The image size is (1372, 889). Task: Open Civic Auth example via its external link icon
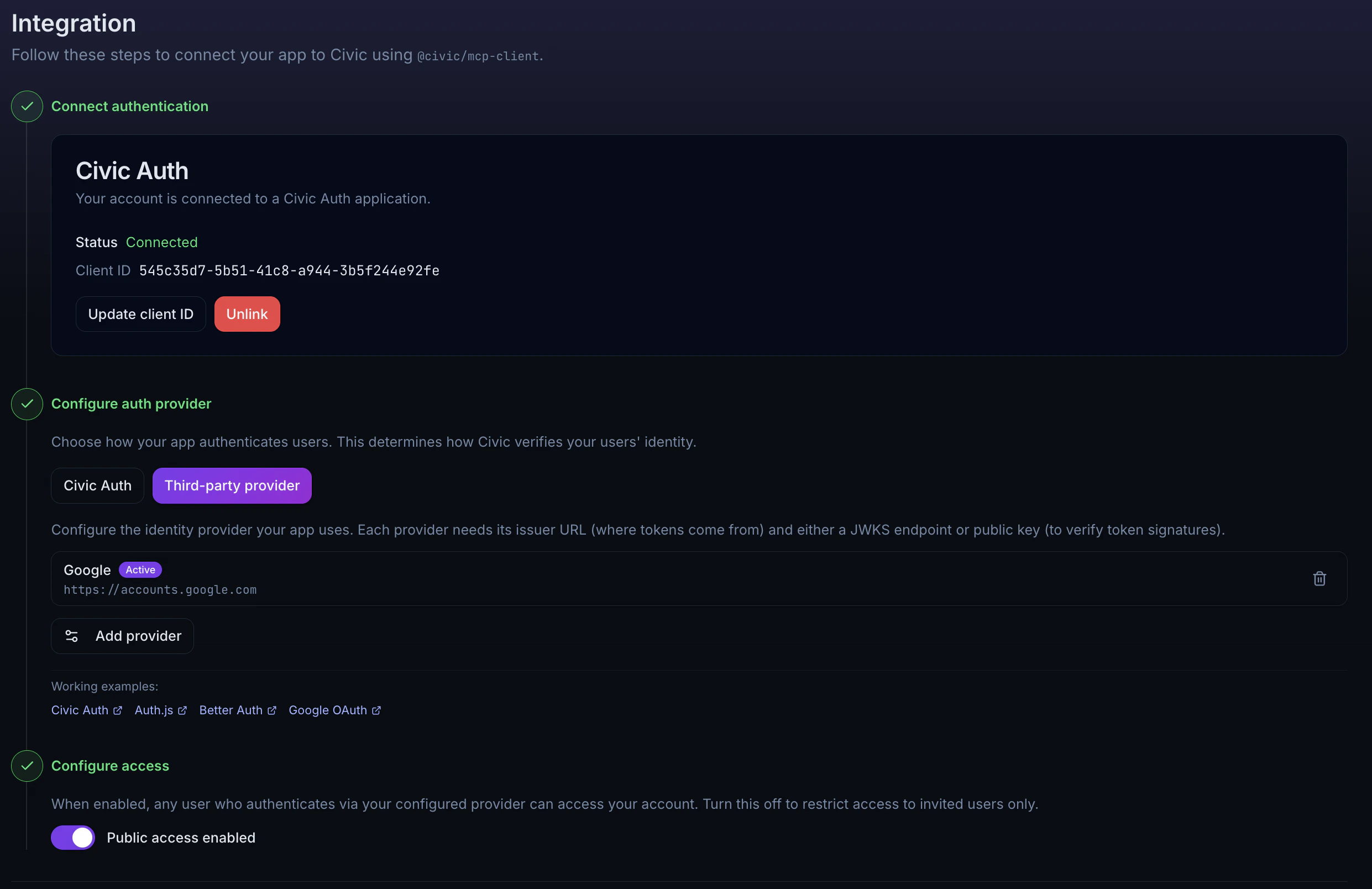click(x=118, y=710)
